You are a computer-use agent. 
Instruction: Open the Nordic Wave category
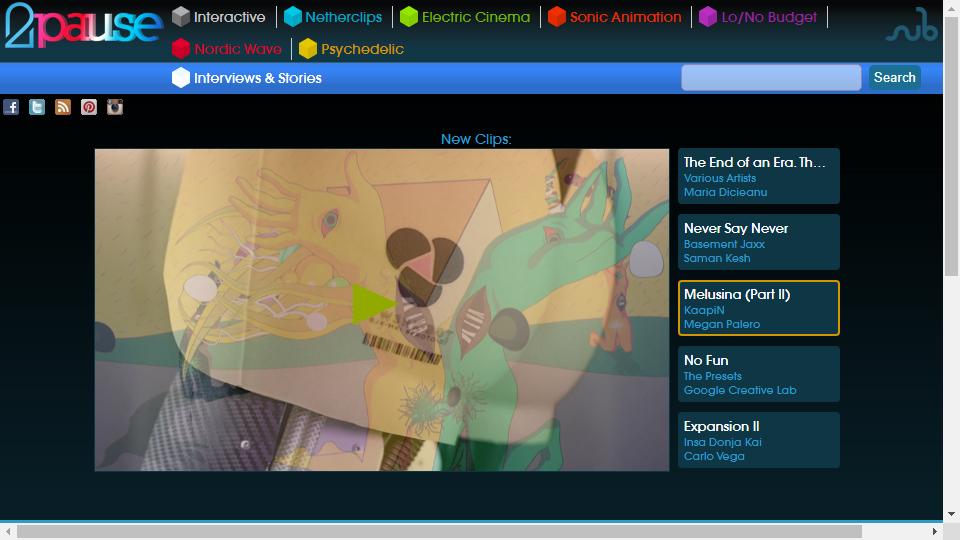pos(238,49)
